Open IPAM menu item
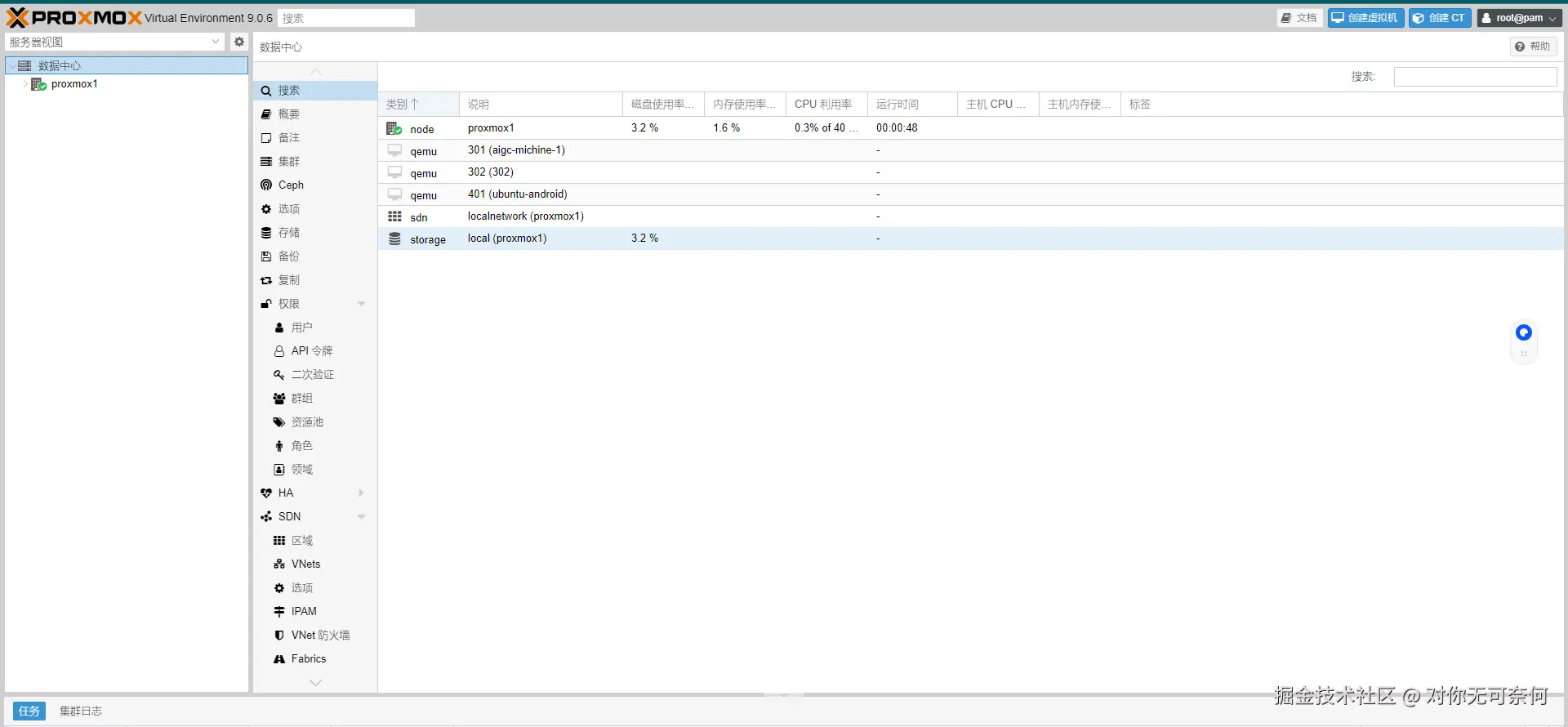Screen dimensions: 1568x727 (x=315, y=612)
